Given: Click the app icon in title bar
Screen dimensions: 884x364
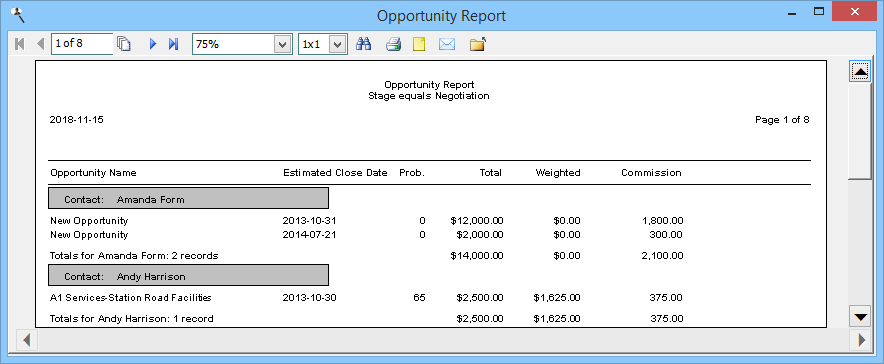Looking at the screenshot, I should [18, 15].
